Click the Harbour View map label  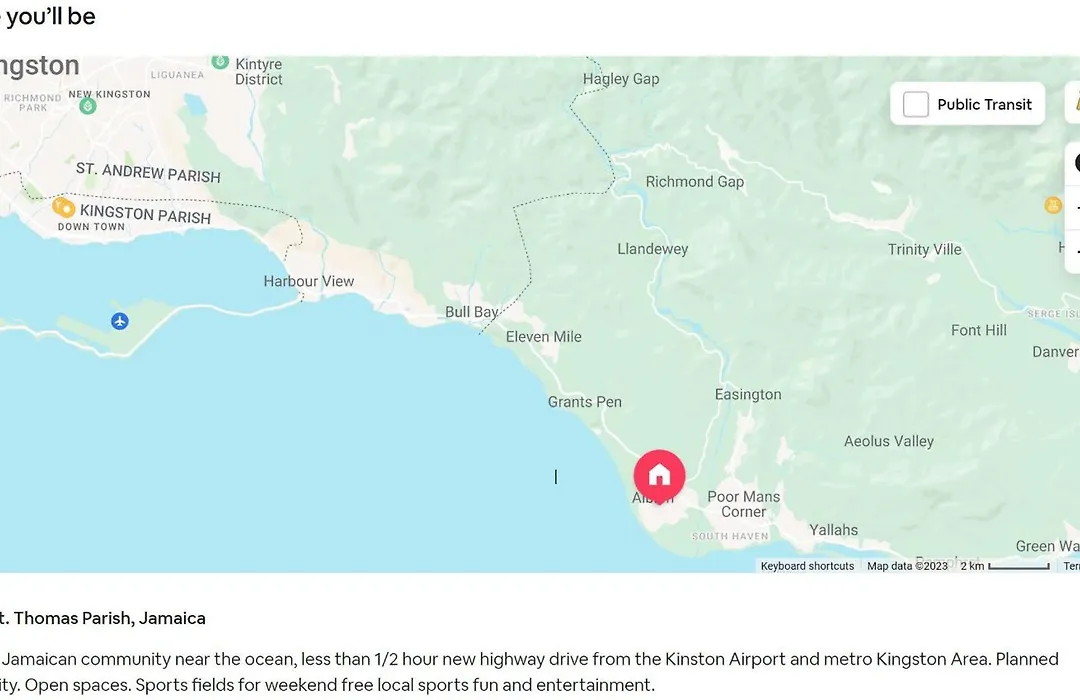point(309,281)
